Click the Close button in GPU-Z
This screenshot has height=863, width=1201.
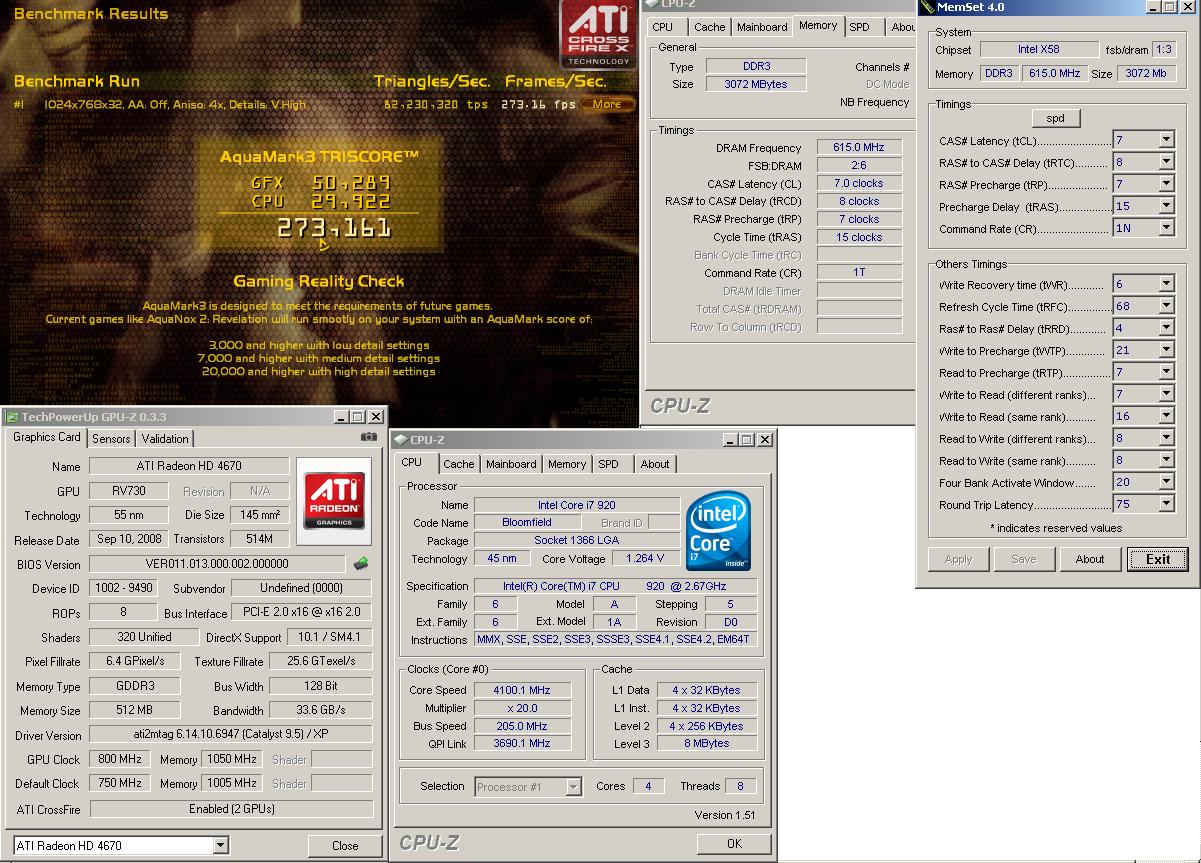(345, 846)
